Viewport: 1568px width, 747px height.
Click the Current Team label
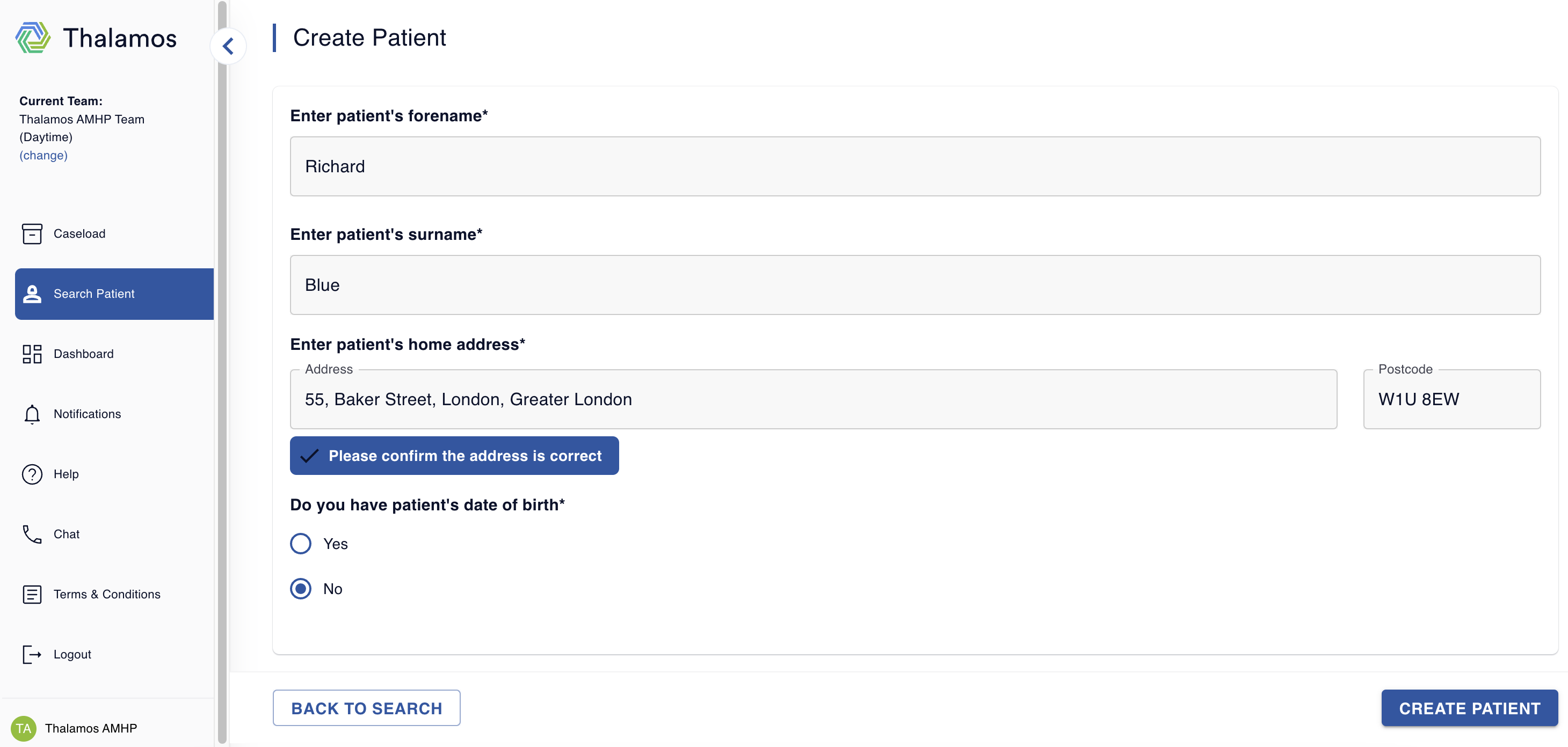click(x=61, y=101)
